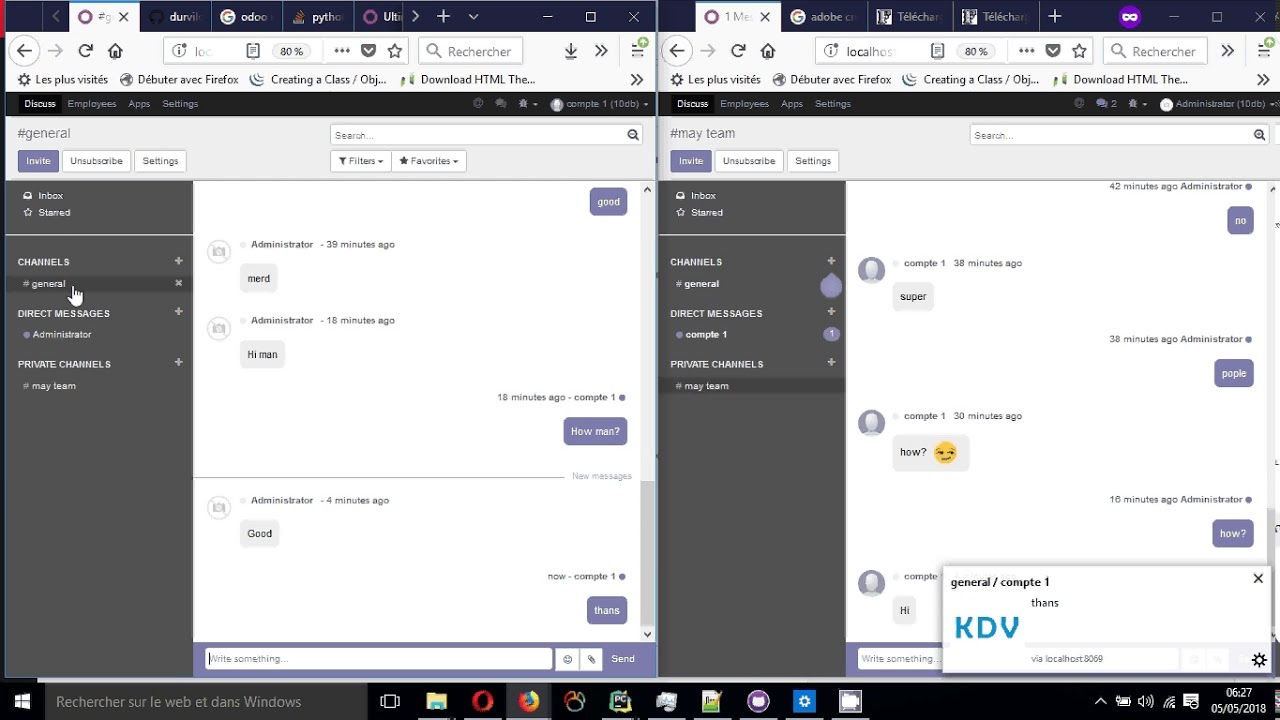Click left window chat scrollbar down arrow

click(647, 634)
